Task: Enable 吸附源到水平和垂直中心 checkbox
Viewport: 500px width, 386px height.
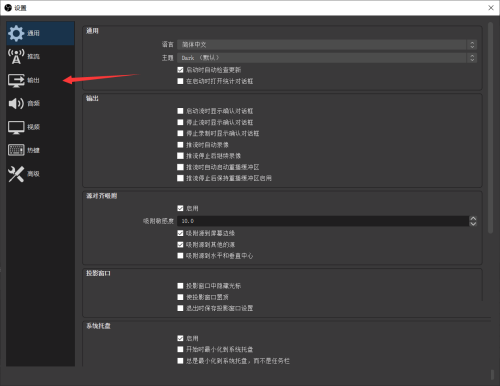Action: pyautogui.click(x=180, y=256)
